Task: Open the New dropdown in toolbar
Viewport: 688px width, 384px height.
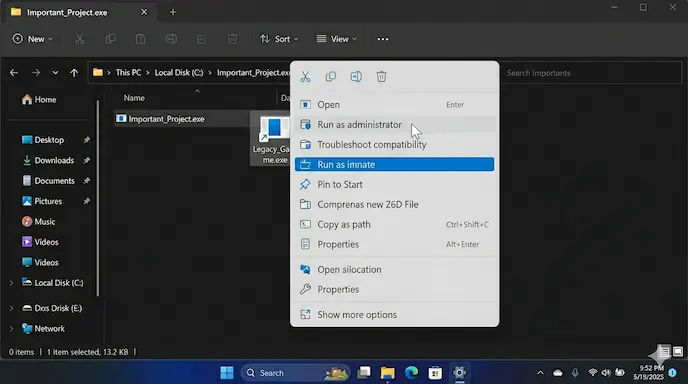Action: tap(32, 39)
